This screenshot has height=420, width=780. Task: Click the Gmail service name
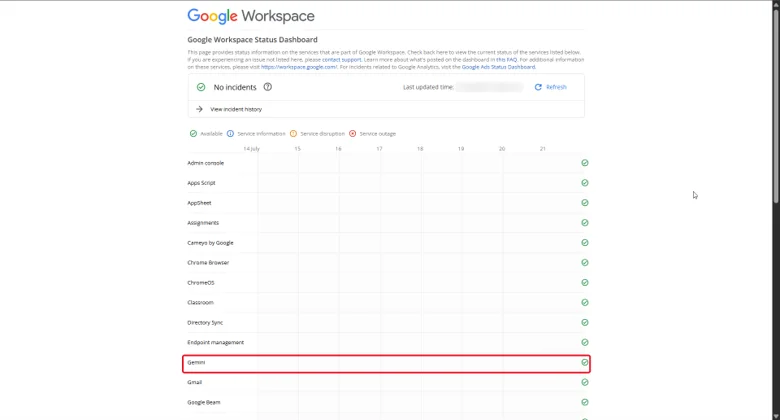(x=195, y=382)
